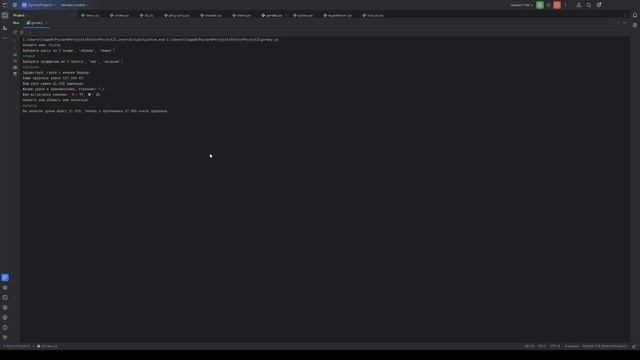Open the Project tool window folder icon
Image resolution: width=640 pixels, height=360 pixels.
point(5,16)
